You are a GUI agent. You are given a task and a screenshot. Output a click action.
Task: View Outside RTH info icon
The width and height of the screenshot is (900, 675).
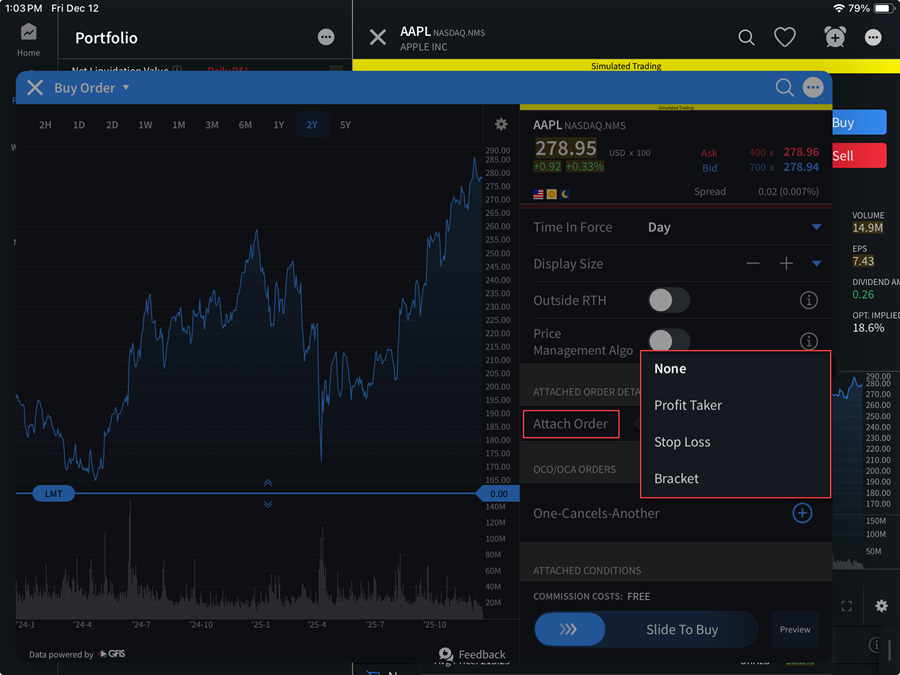(809, 300)
